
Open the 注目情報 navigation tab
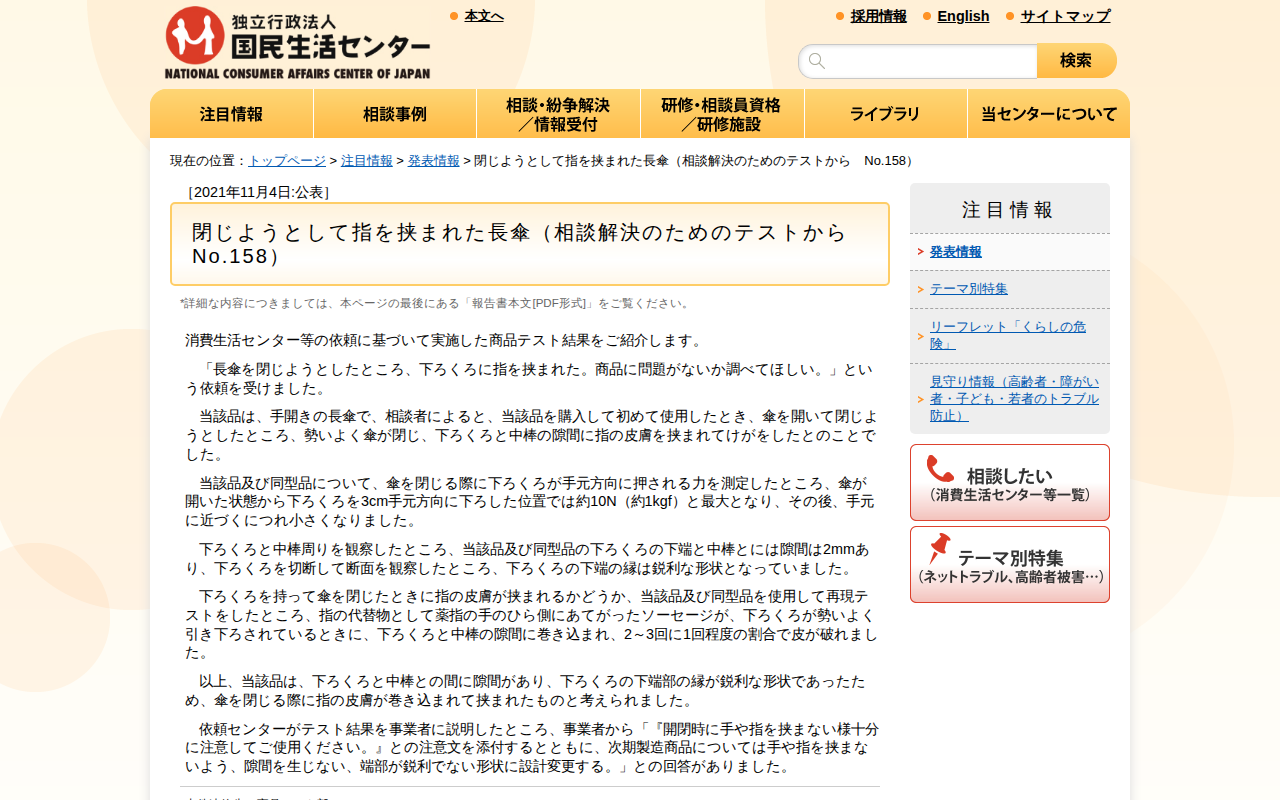click(x=232, y=114)
